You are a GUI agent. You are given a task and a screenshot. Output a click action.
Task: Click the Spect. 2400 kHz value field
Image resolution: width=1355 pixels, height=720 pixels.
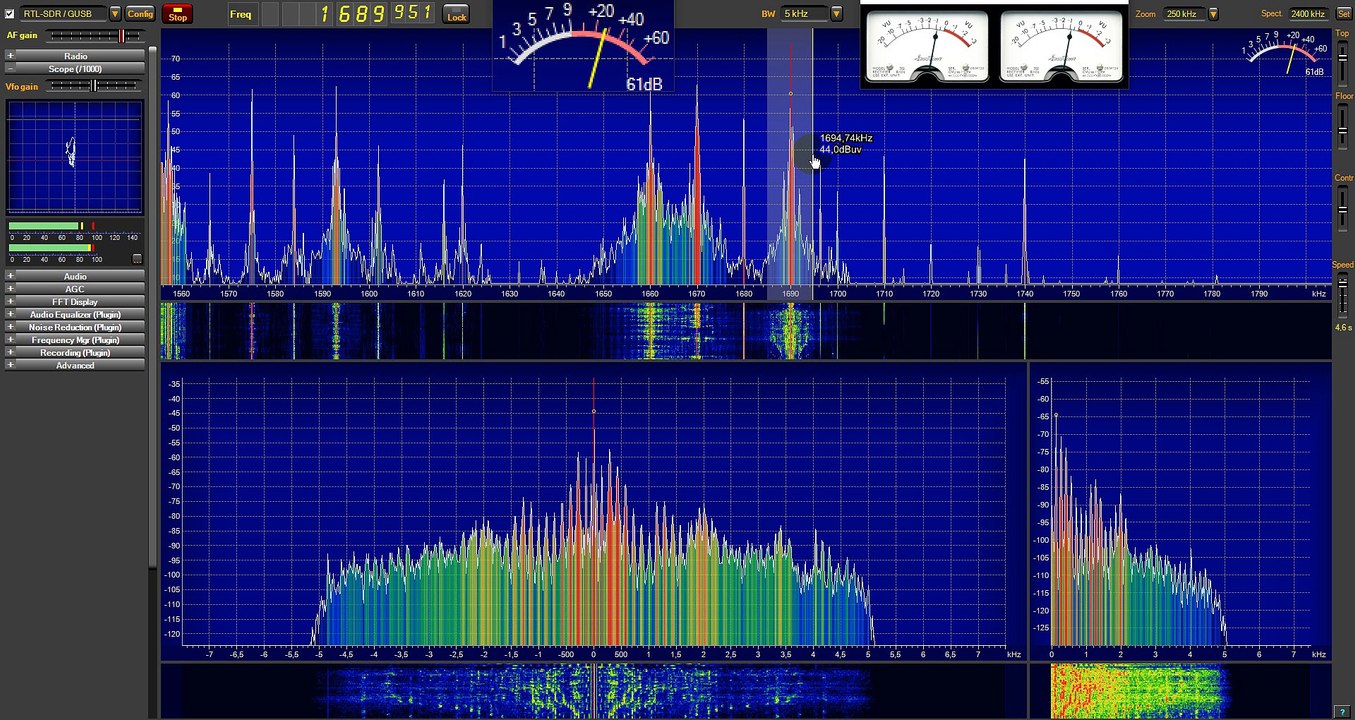[x=1308, y=14]
